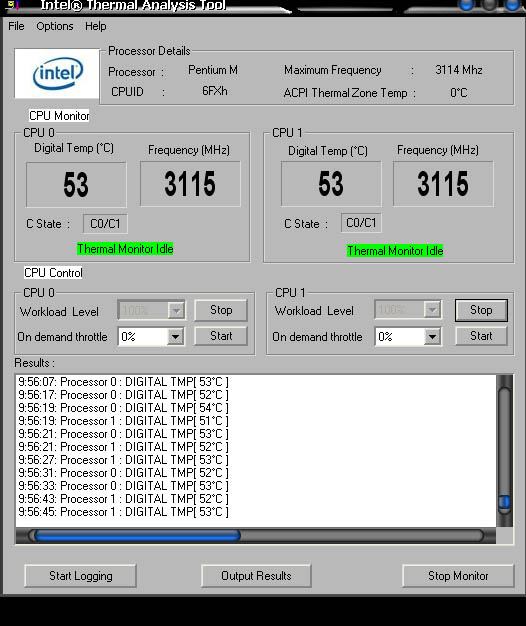Stop CPU 1 workload
Screen dimensions: 526x626
(x=481, y=310)
